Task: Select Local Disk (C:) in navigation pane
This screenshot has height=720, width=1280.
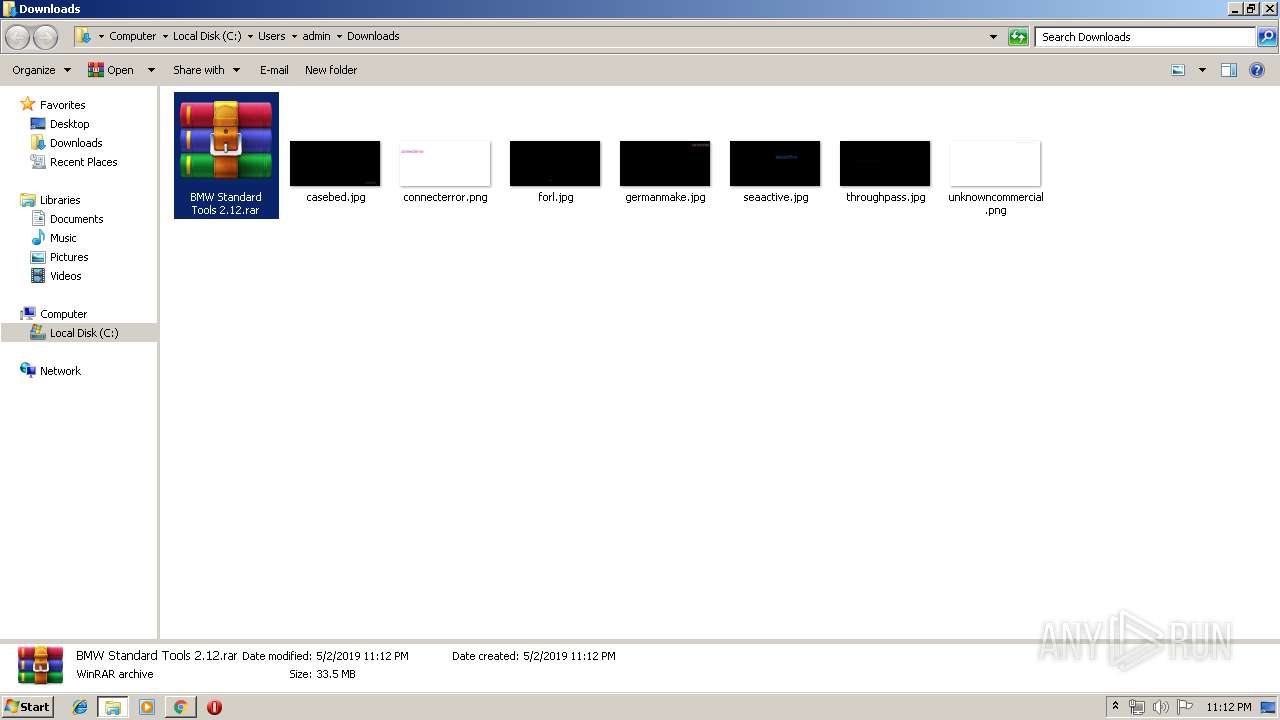Action: (x=84, y=333)
